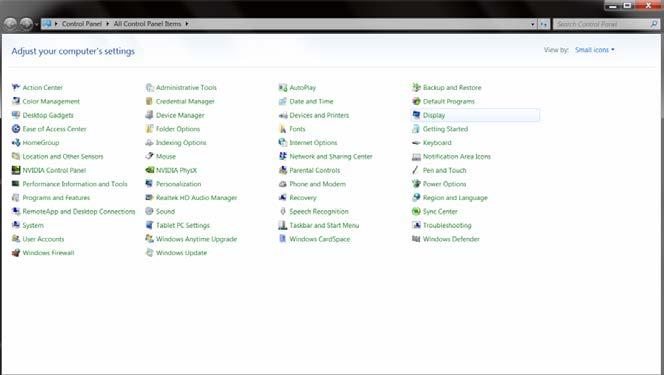
Task: Open the Windows Defender icon
Action: coord(416,239)
